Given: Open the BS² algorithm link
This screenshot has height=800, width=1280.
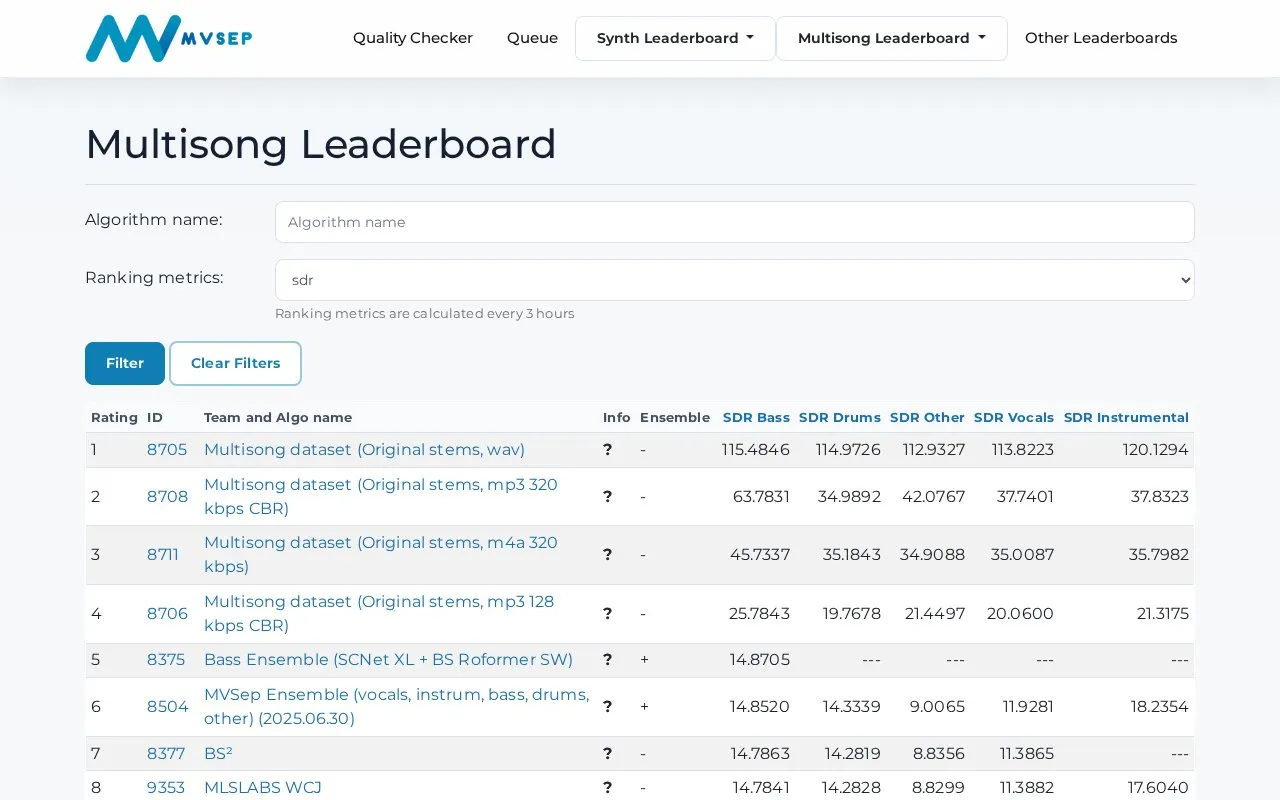Looking at the screenshot, I should 218,753.
